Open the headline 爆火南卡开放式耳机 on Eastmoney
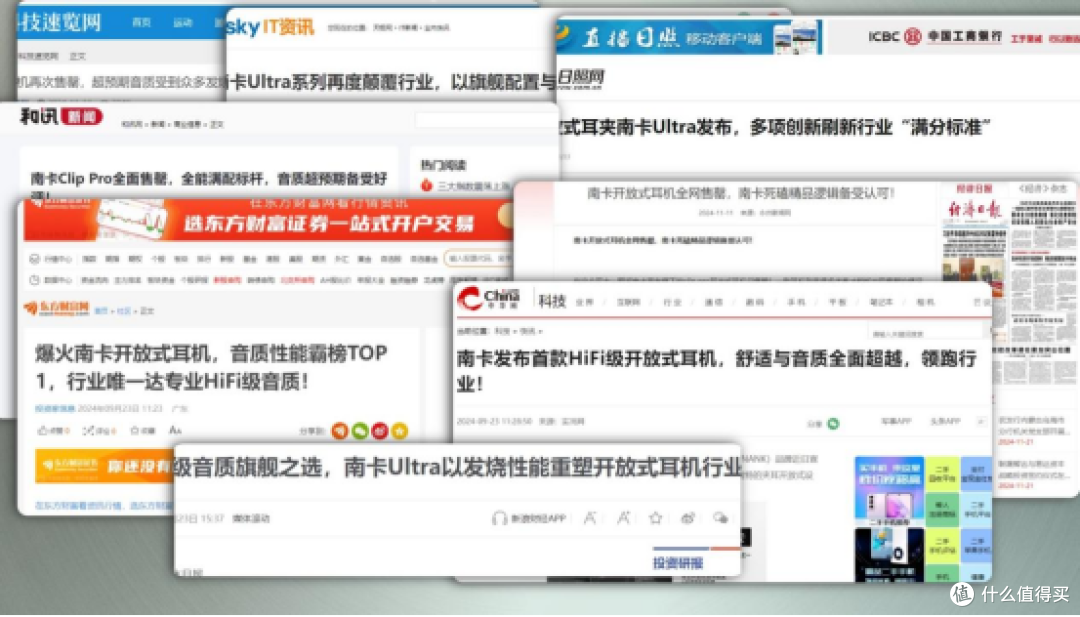Viewport: 1080px width, 617px height. (x=211, y=367)
